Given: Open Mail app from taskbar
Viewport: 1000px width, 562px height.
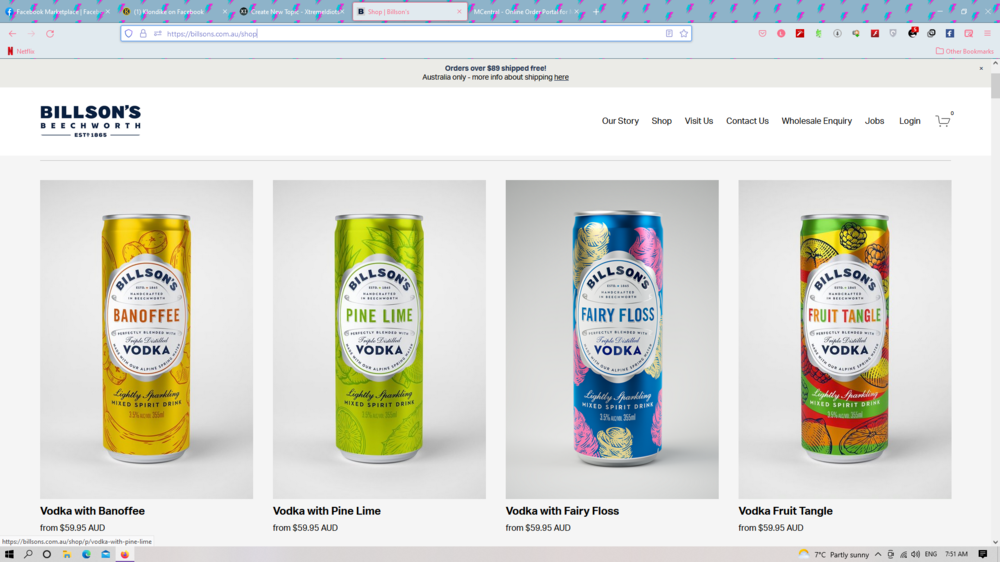Looking at the screenshot, I should pos(105,554).
